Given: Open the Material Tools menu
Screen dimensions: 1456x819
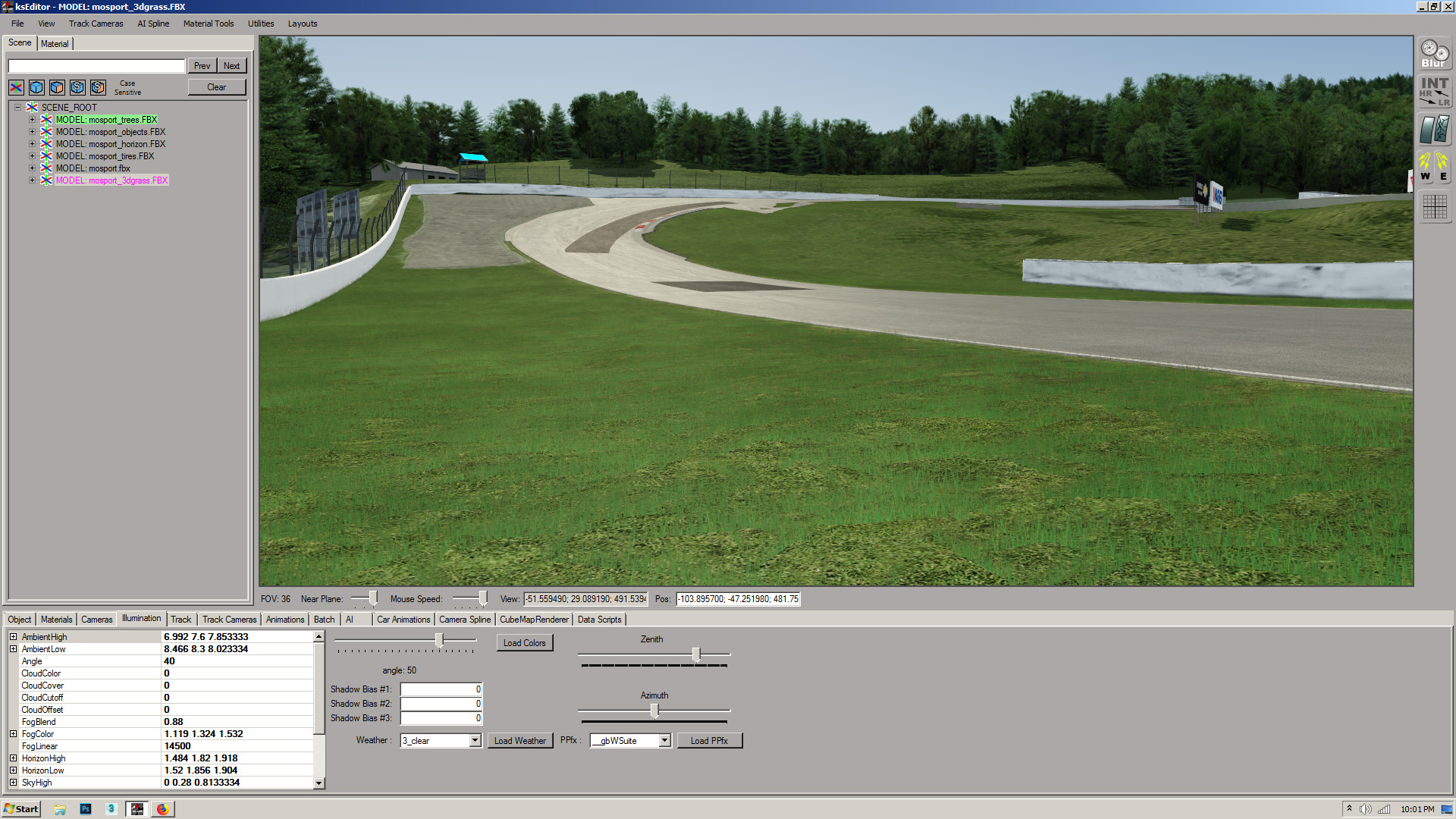Looking at the screenshot, I should 208,24.
